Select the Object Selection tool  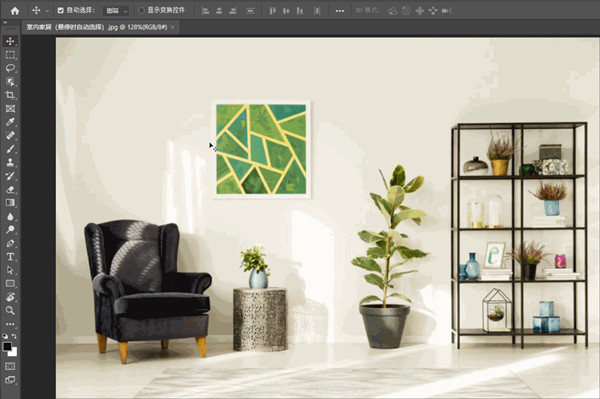click(10, 81)
